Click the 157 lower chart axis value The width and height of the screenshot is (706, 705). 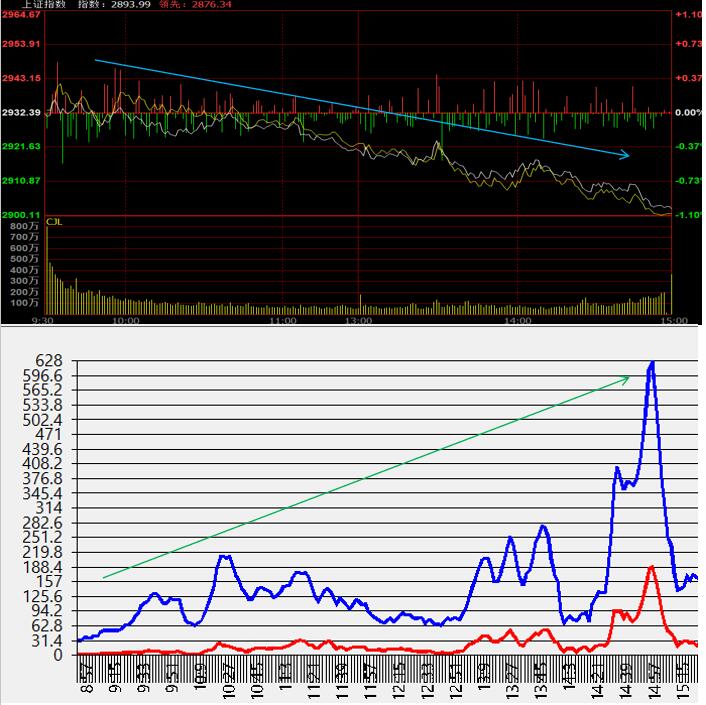click(x=49, y=582)
